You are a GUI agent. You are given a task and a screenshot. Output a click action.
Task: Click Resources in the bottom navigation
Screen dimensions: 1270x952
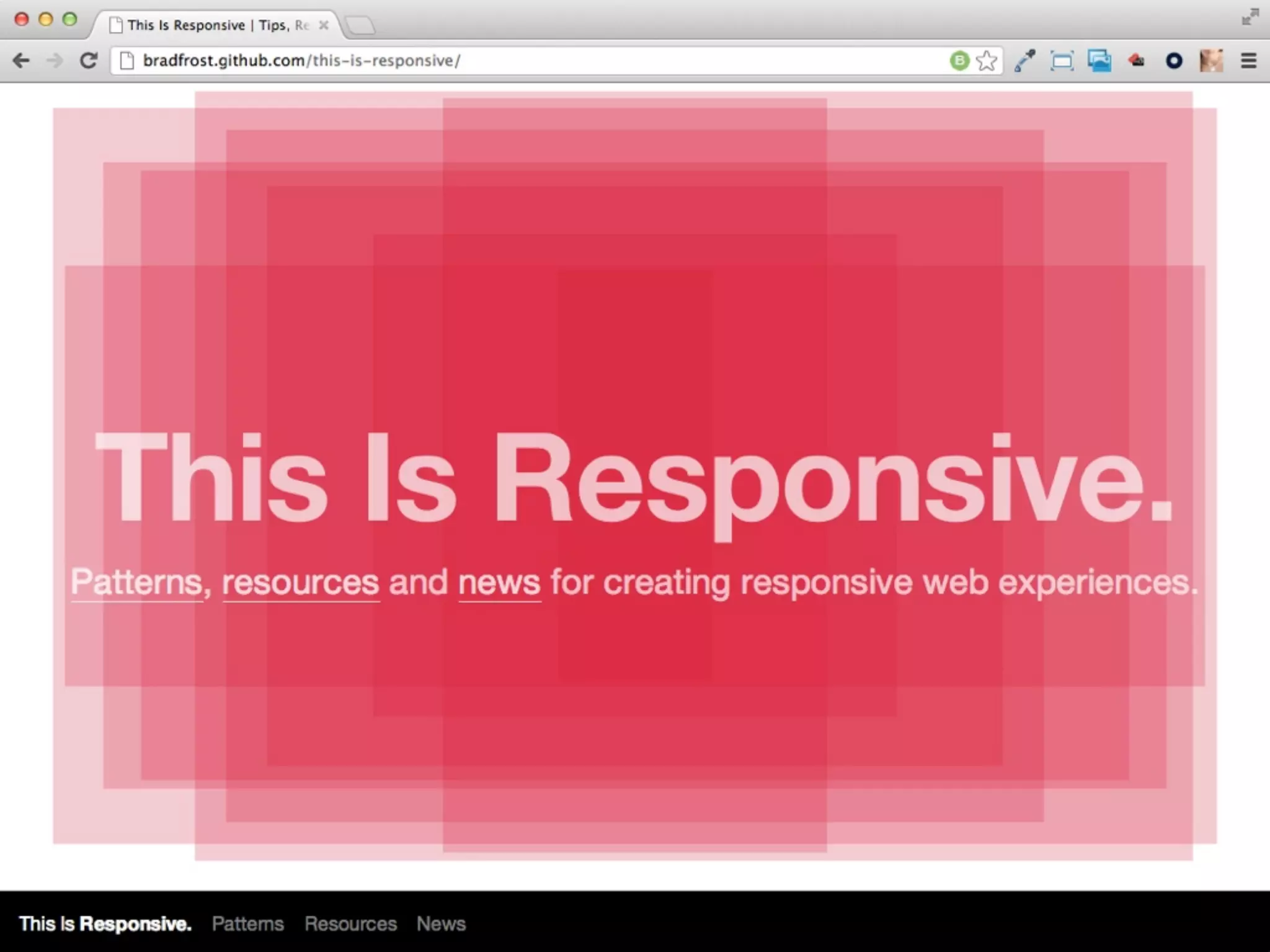(350, 923)
